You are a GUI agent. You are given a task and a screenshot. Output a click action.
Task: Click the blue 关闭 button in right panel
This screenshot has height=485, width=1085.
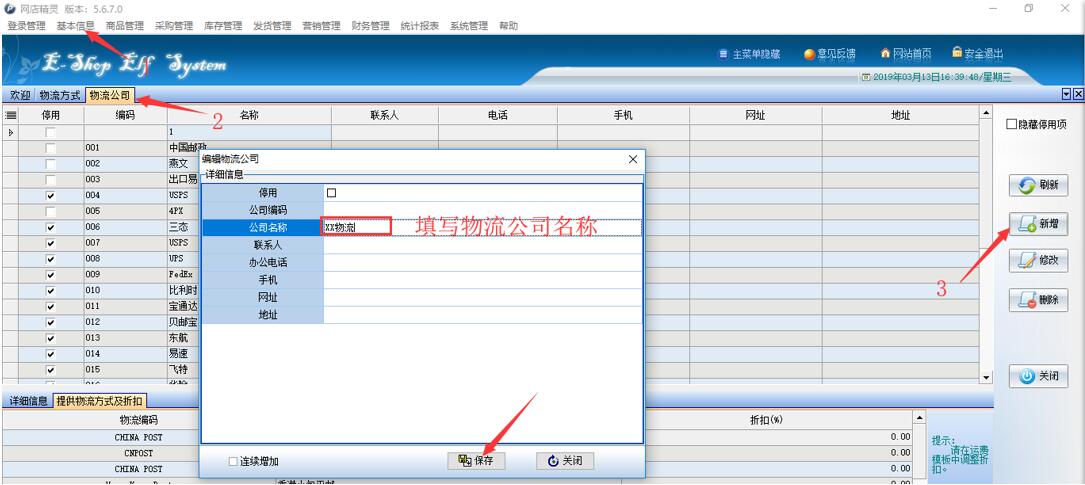(1038, 377)
